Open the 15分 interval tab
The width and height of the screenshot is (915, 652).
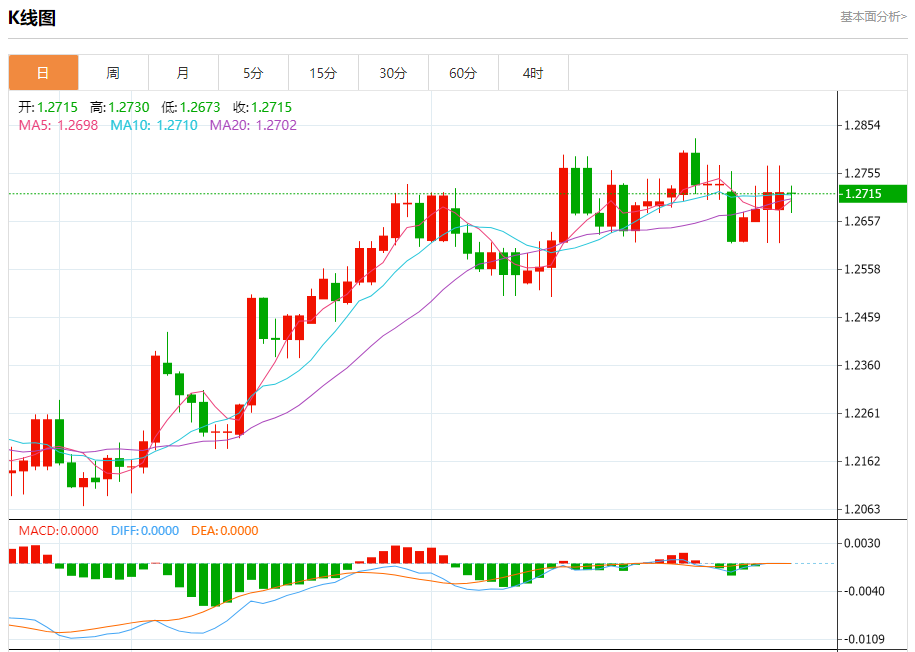(x=323, y=73)
